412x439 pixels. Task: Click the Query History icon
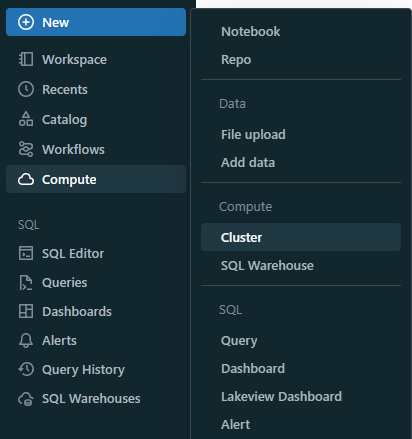[26, 369]
